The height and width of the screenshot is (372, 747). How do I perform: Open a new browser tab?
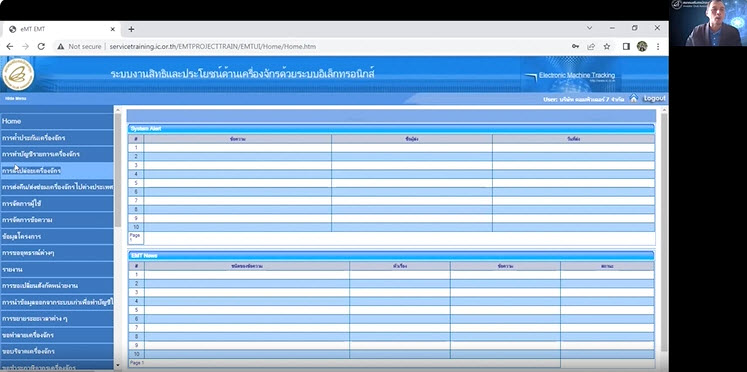pyautogui.click(x=131, y=29)
